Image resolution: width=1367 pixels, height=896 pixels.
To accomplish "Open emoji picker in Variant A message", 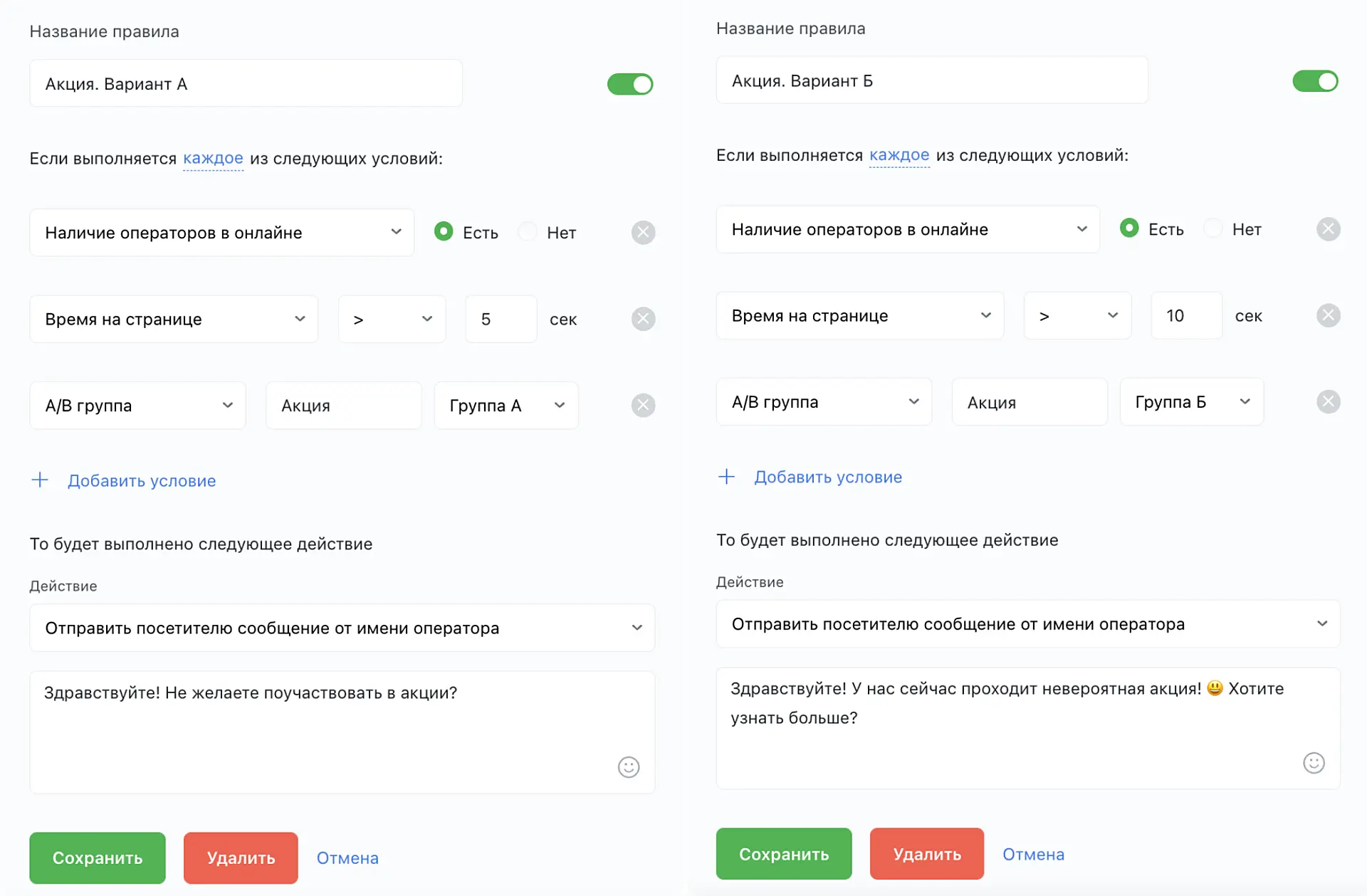I will 628,767.
